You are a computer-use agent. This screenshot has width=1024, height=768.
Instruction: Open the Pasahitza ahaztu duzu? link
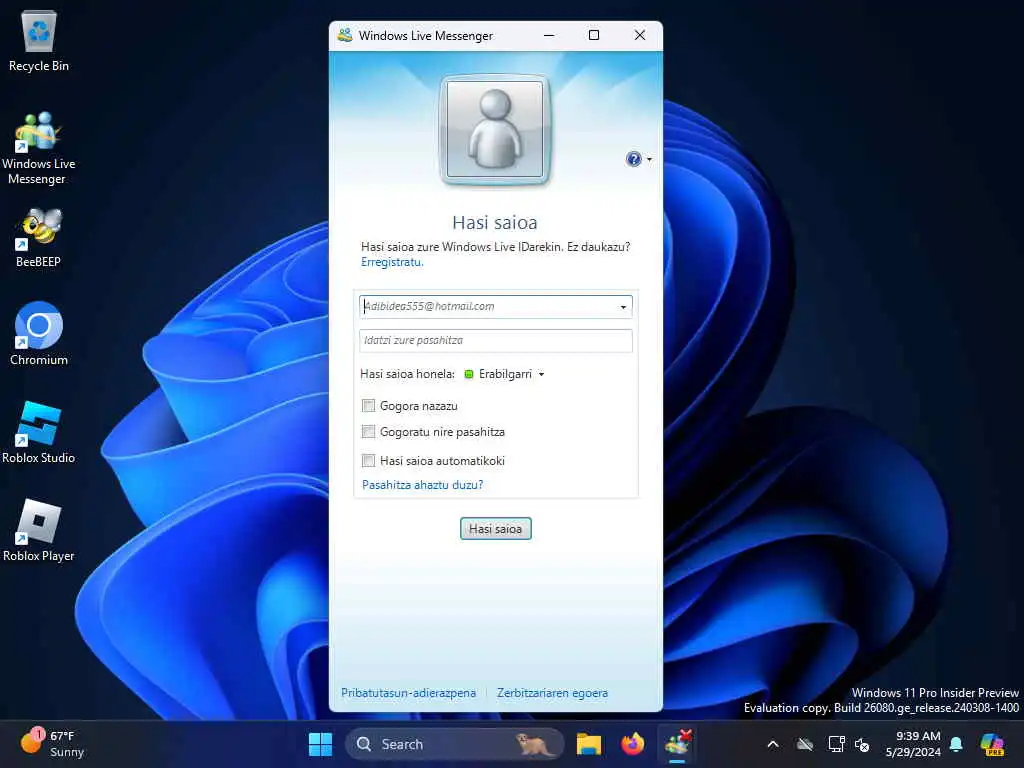pyautogui.click(x=423, y=485)
